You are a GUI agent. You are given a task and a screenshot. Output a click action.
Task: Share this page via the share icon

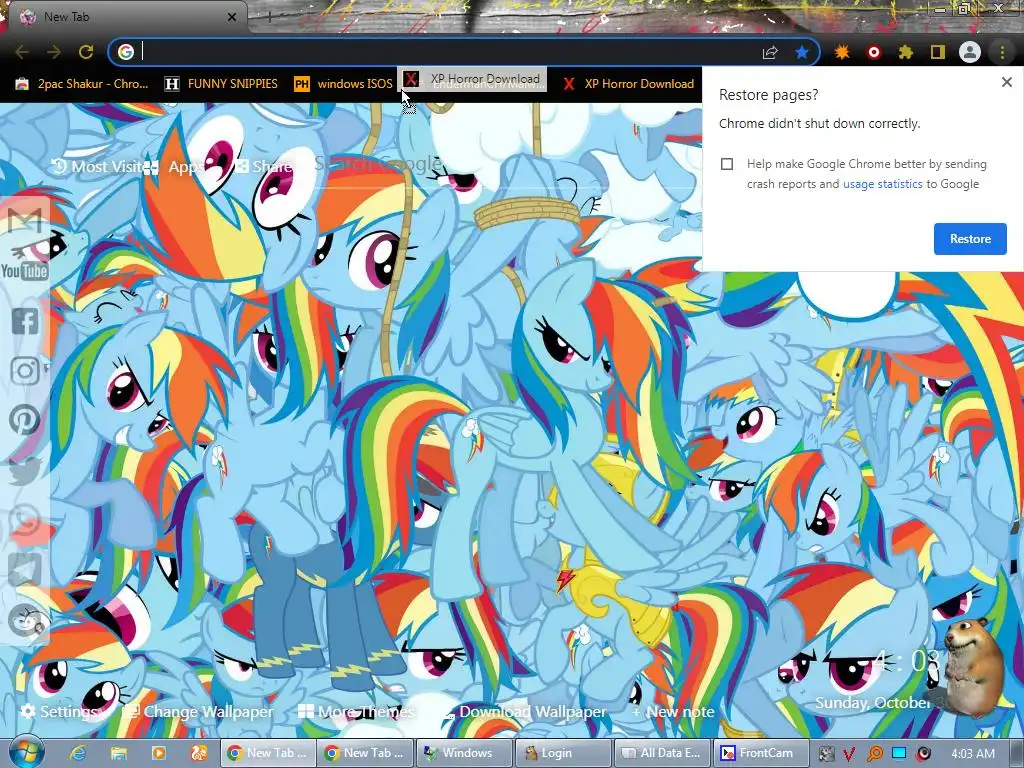[770, 52]
